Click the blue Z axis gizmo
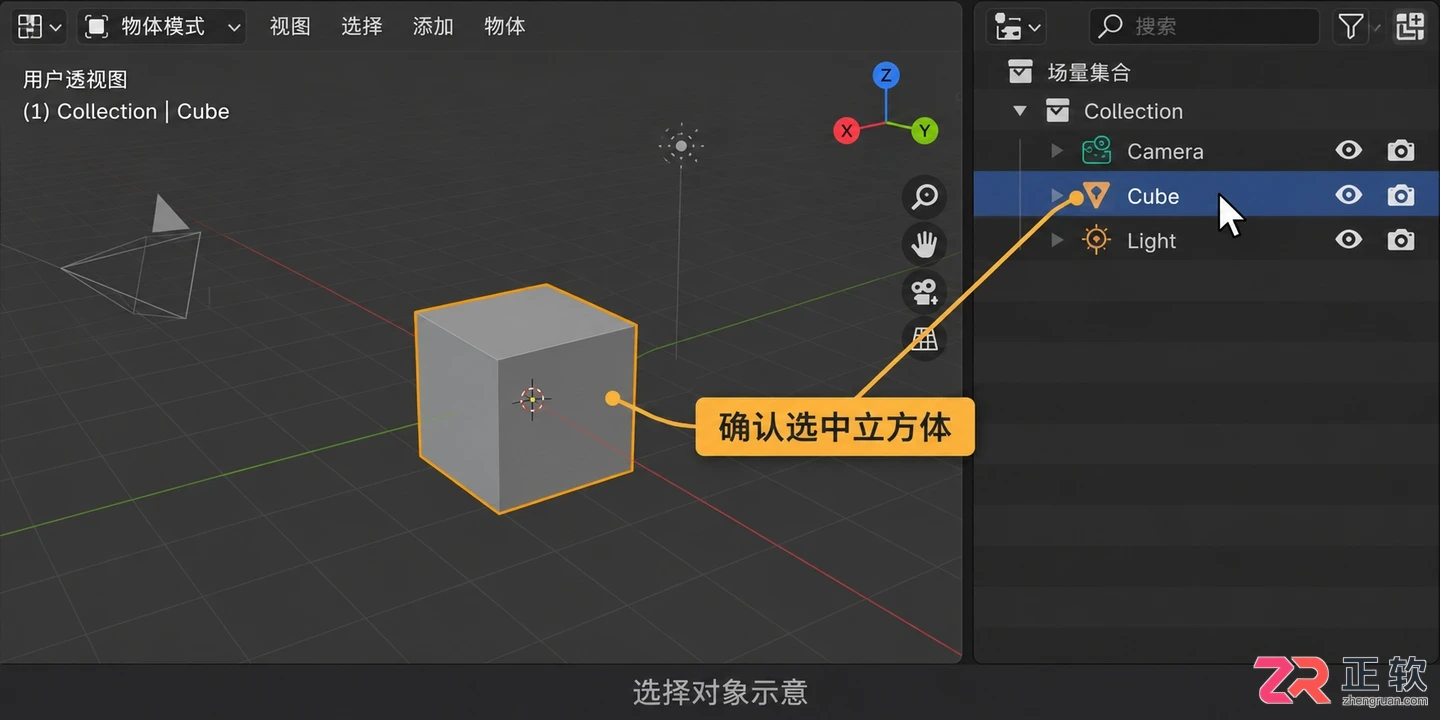Viewport: 1440px width, 720px height. point(886,75)
